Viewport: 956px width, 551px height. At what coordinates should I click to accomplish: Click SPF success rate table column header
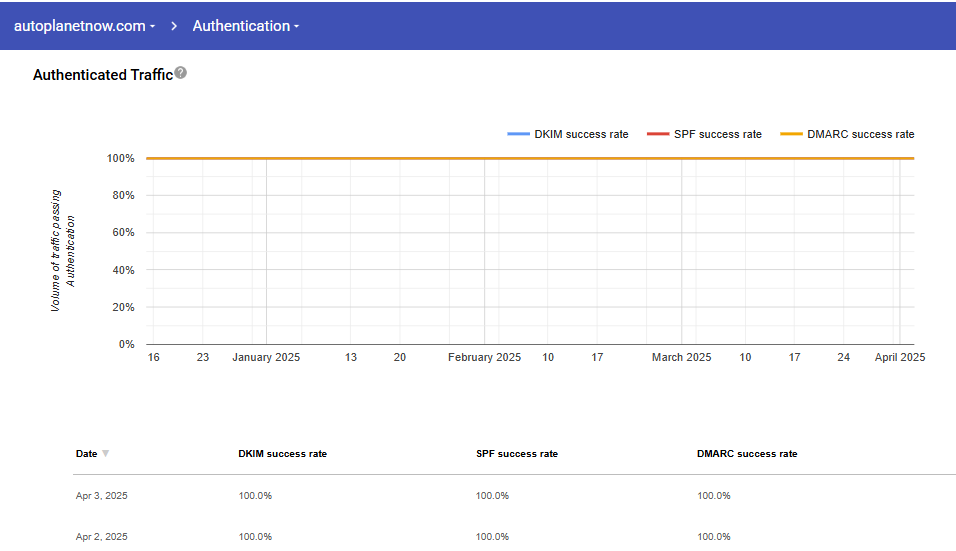[516, 454]
